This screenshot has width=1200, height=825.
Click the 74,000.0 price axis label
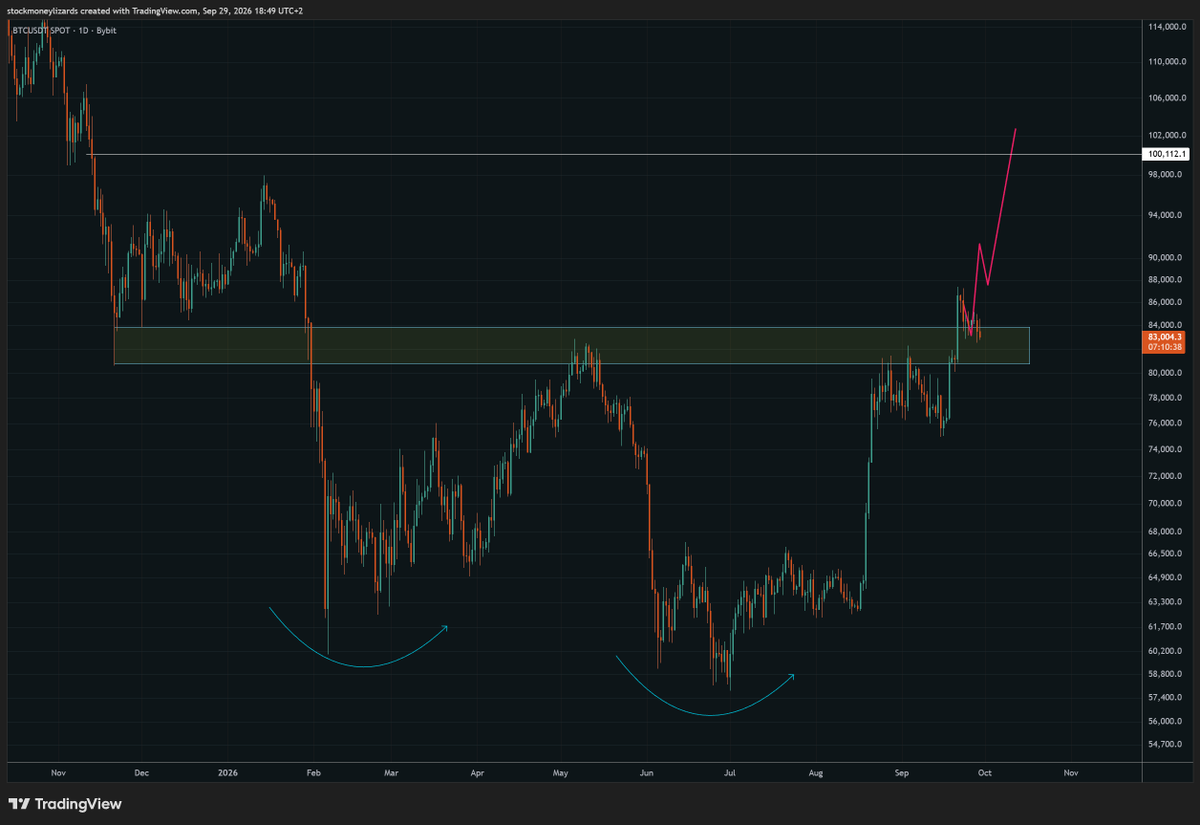[1167, 449]
